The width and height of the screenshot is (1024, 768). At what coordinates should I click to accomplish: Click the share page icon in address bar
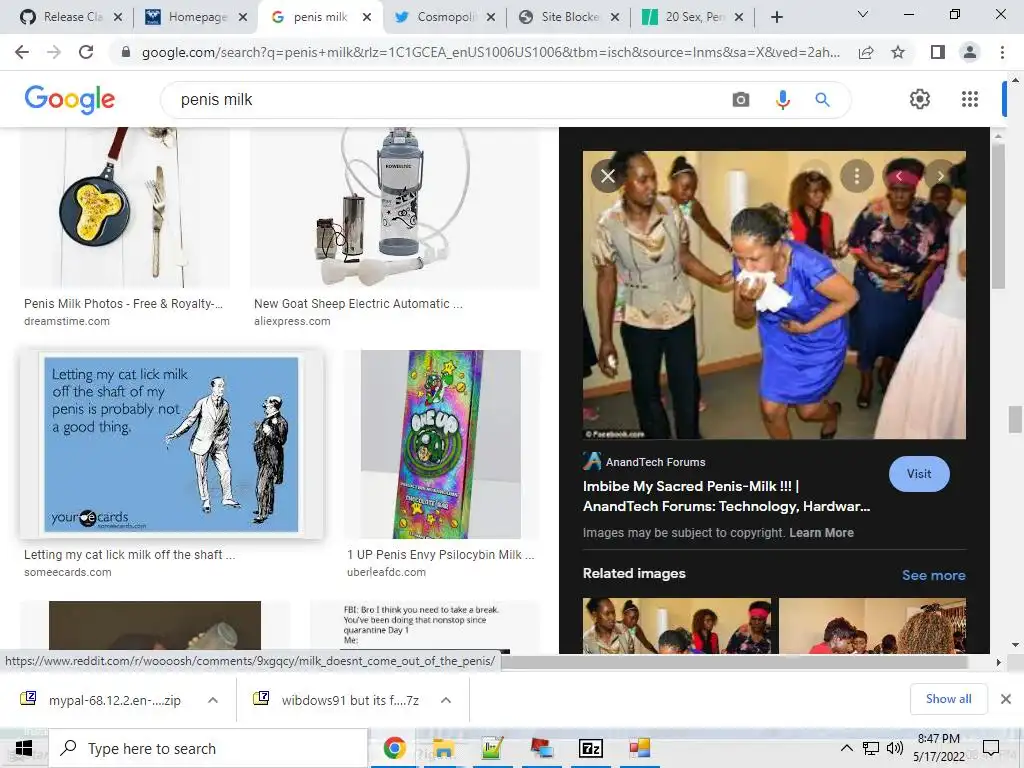(866, 52)
